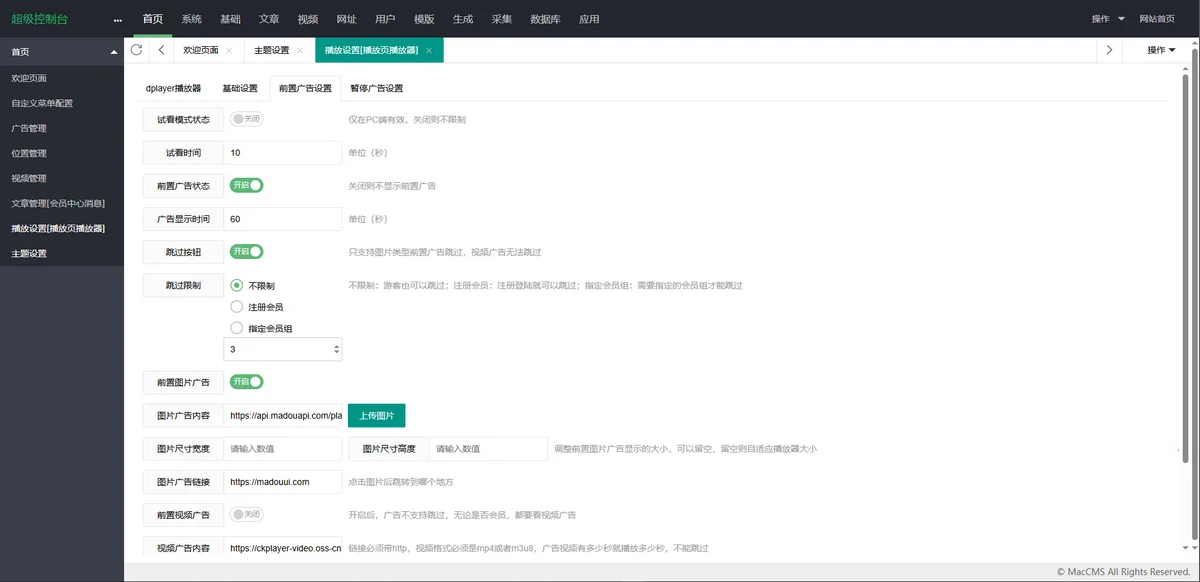Turn off the 跳过按钮 toggle
This screenshot has height=582, width=1200.
pos(246,251)
